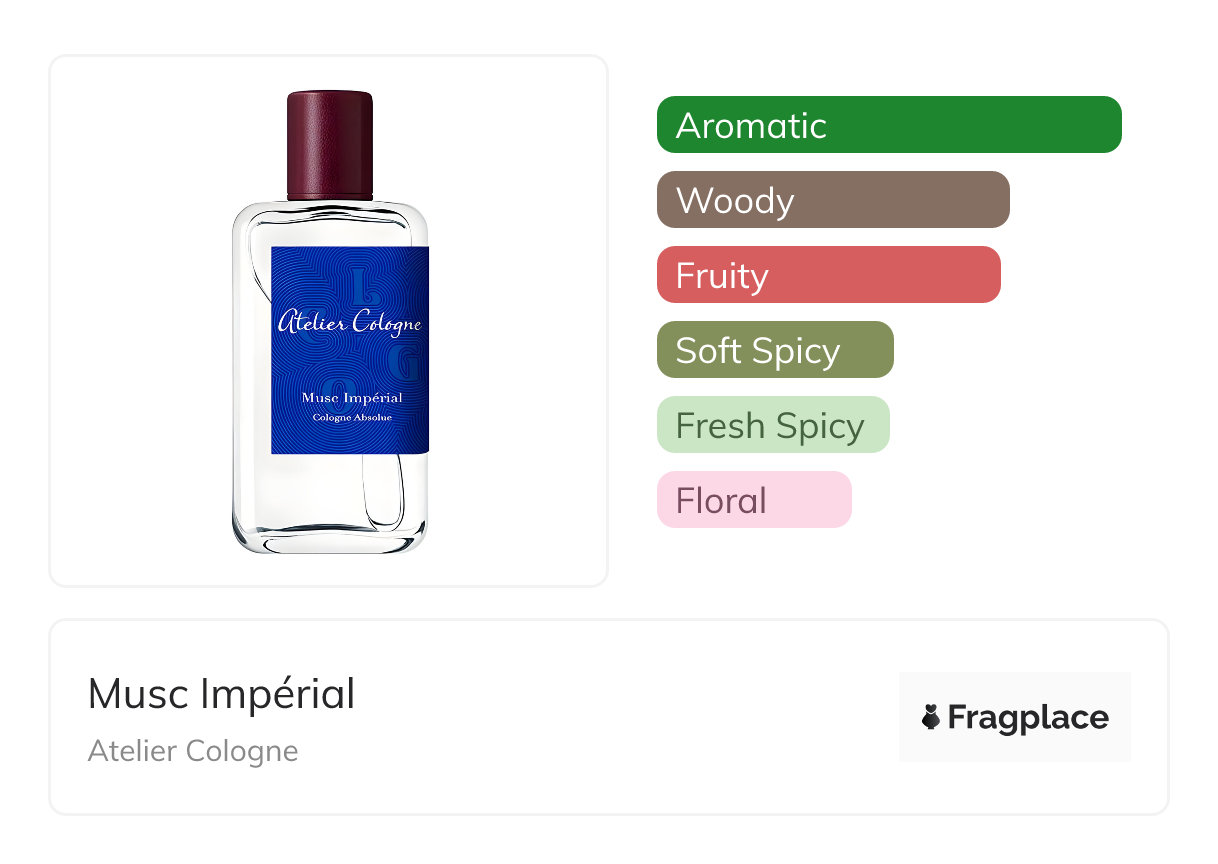Select the Floral accord bar
Image resolution: width=1218 pixels, height=864 pixels.
pyautogui.click(x=754, y=500)
